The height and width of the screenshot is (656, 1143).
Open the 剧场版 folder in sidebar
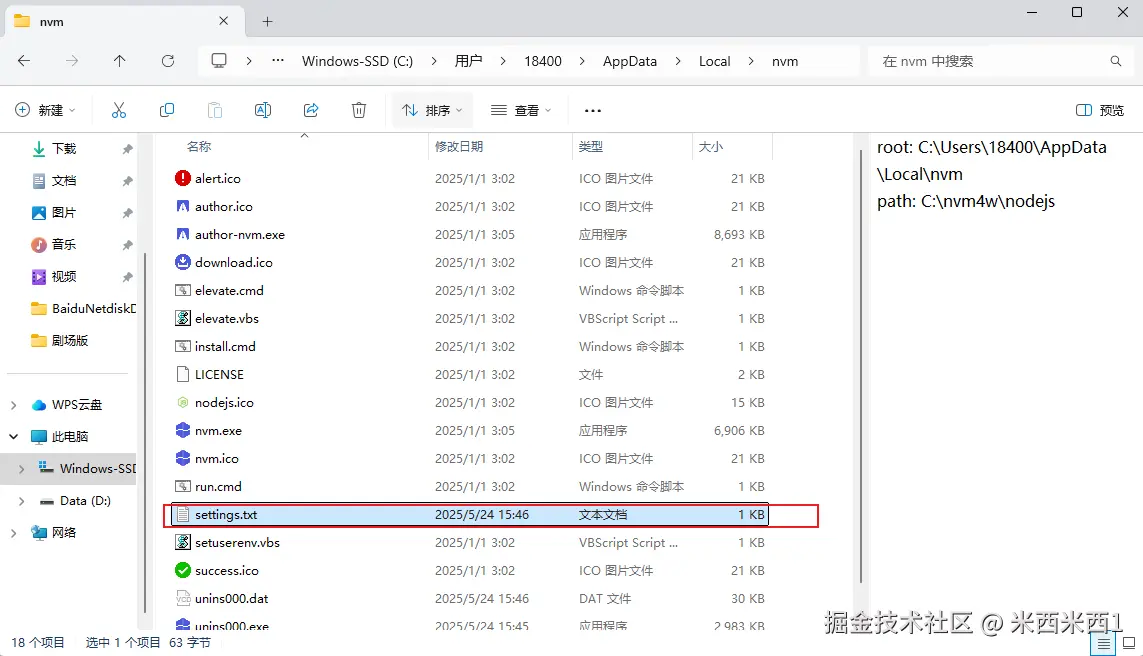[x=60, y=341]
